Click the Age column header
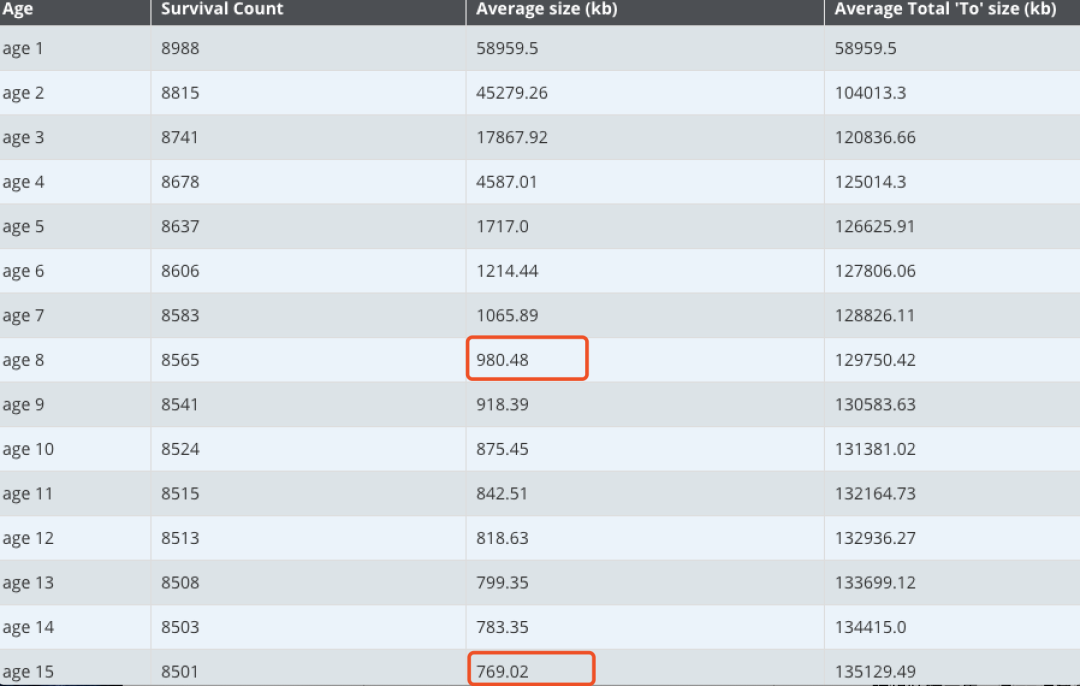The width and height of the screenshot is (1080, 686). point(18,10)
